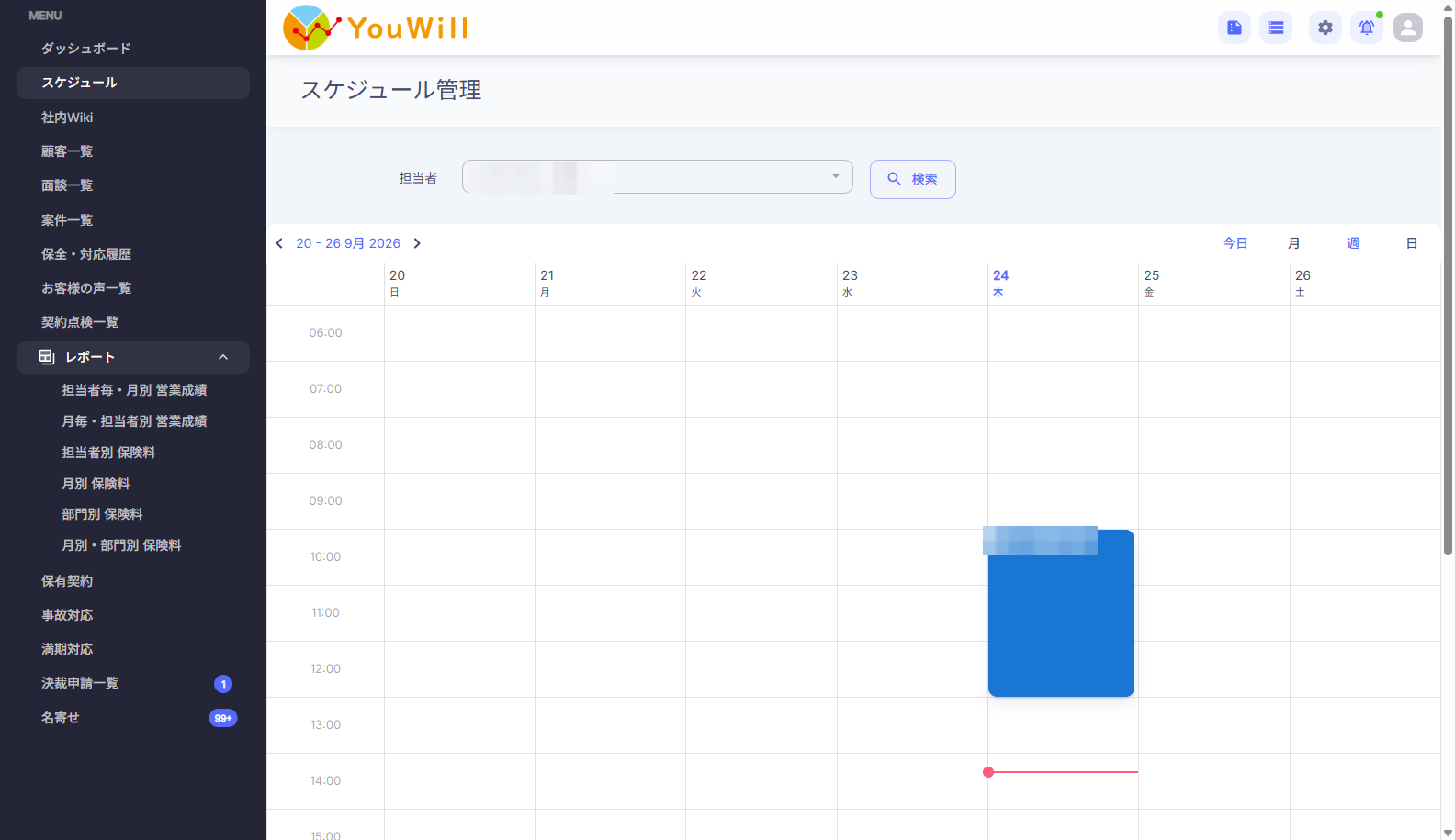Image resolution: width=1455 pixels, height=840 pixels.
Task: Open 月毎・担当者別 営業成績 report
Action: pos(133,421)
